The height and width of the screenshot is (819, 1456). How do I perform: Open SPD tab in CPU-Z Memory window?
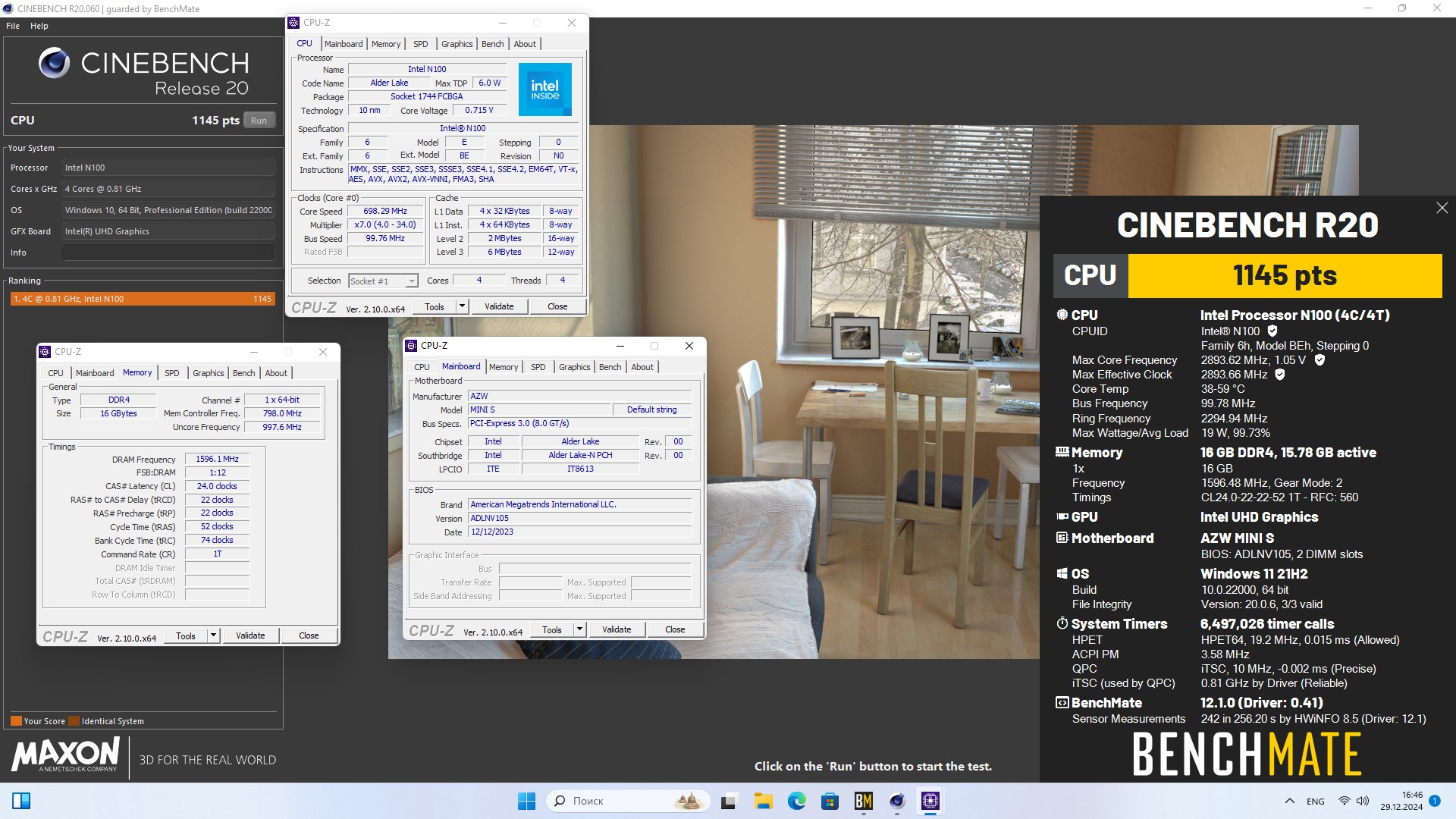172,373
